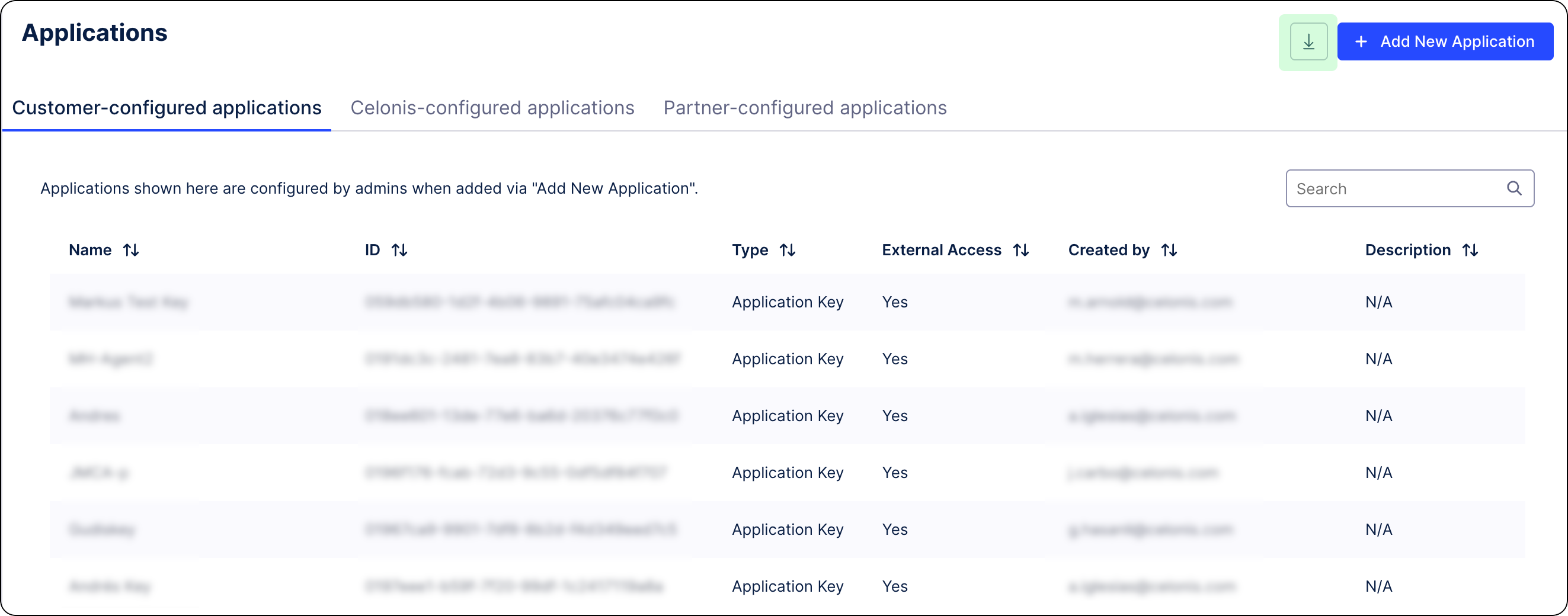
Task: Select the Customer-configured applications tab
Action: click(167, 108)
